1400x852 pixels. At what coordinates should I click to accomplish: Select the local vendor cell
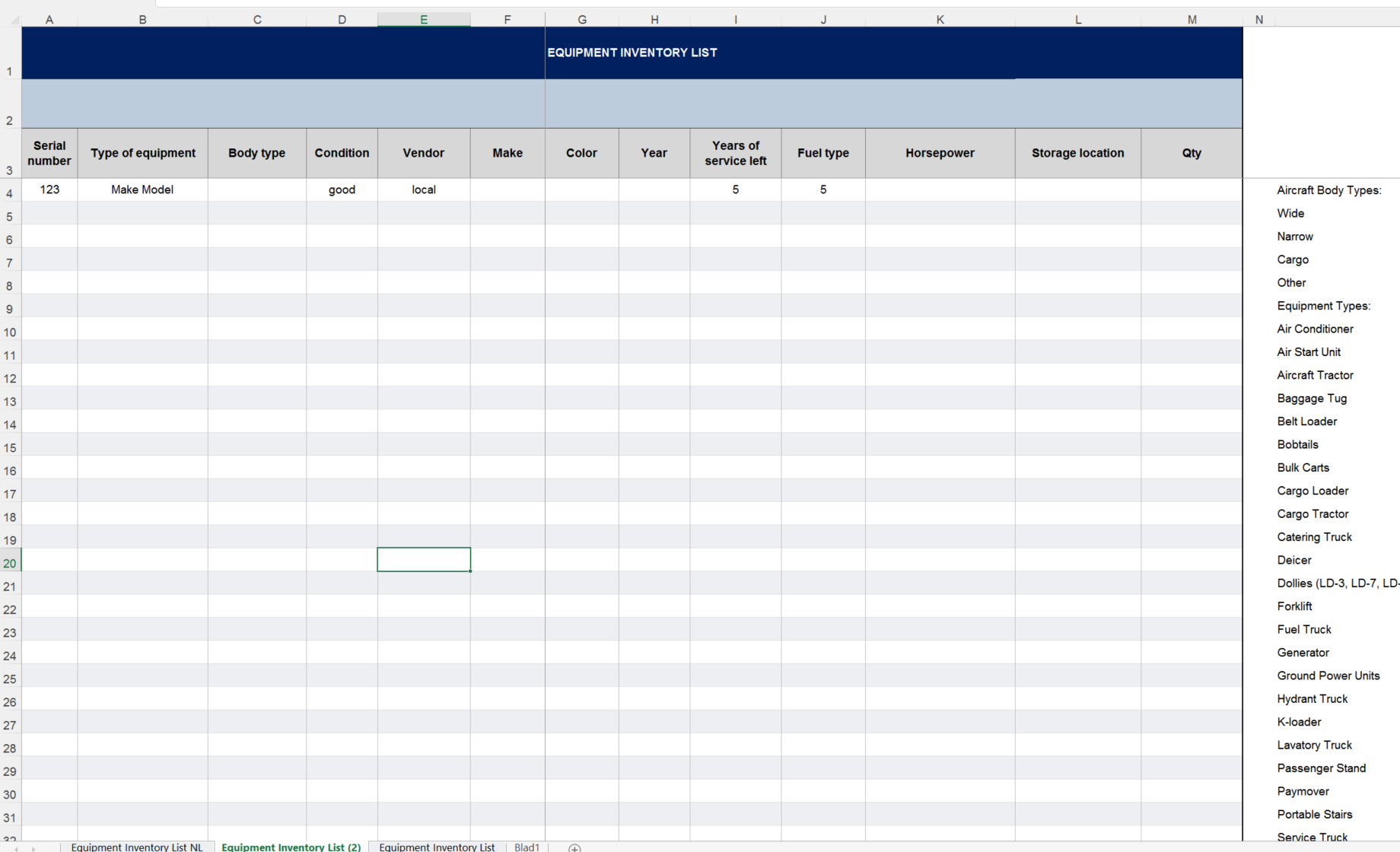coord(424,189)
